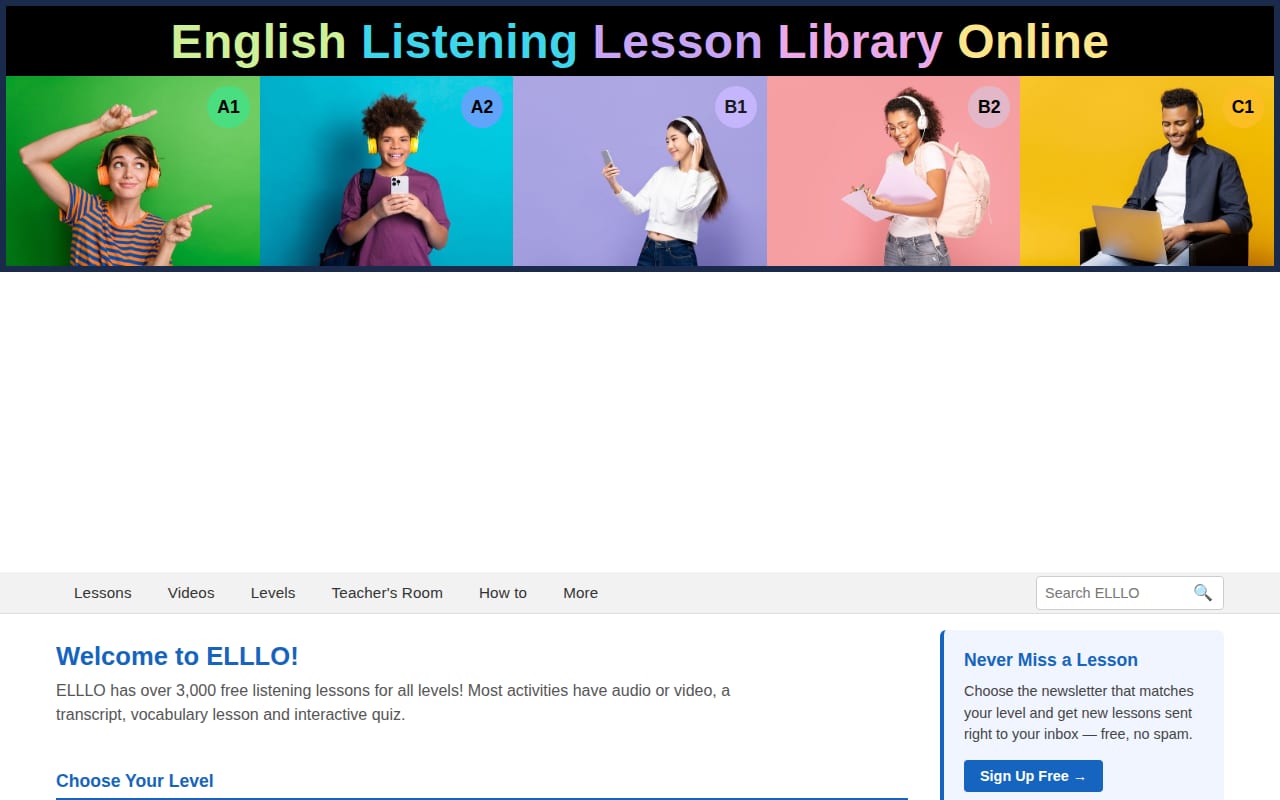Screen dimensions: 1280x800
Task: Select the B2 level badge
Action: pyautogui.click(x=989, y=107)
